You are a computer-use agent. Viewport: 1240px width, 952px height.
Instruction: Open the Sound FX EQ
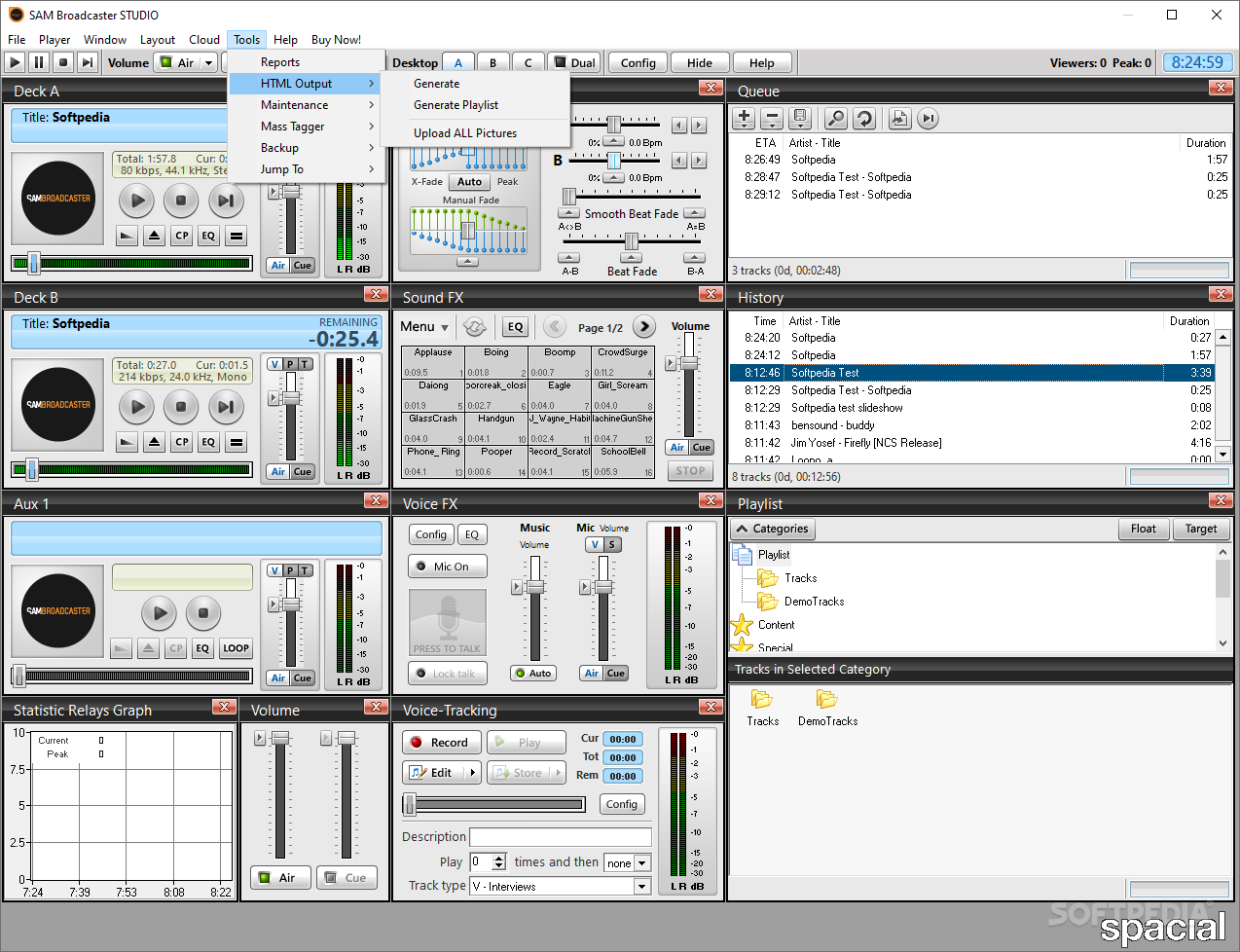[x=515, y=327]
